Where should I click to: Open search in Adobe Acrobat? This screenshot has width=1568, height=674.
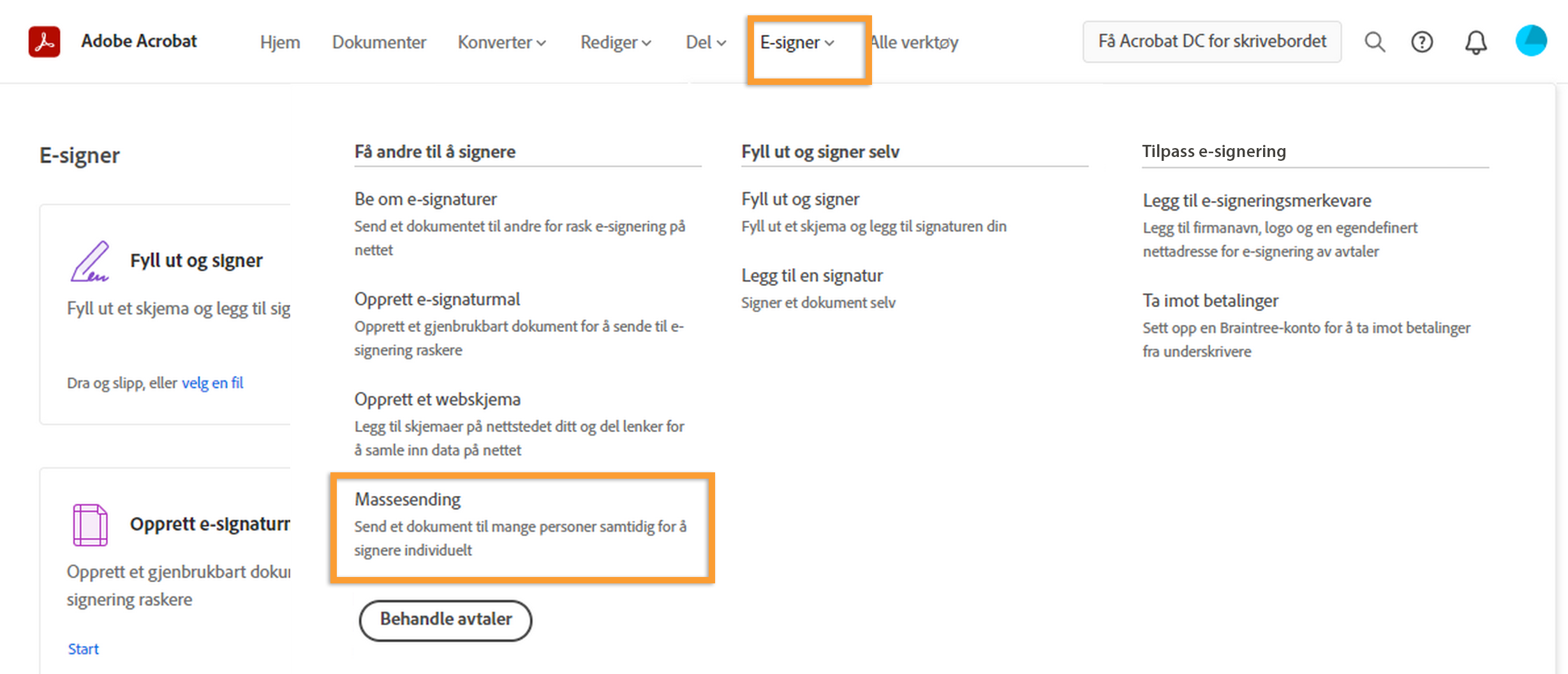1375,41
